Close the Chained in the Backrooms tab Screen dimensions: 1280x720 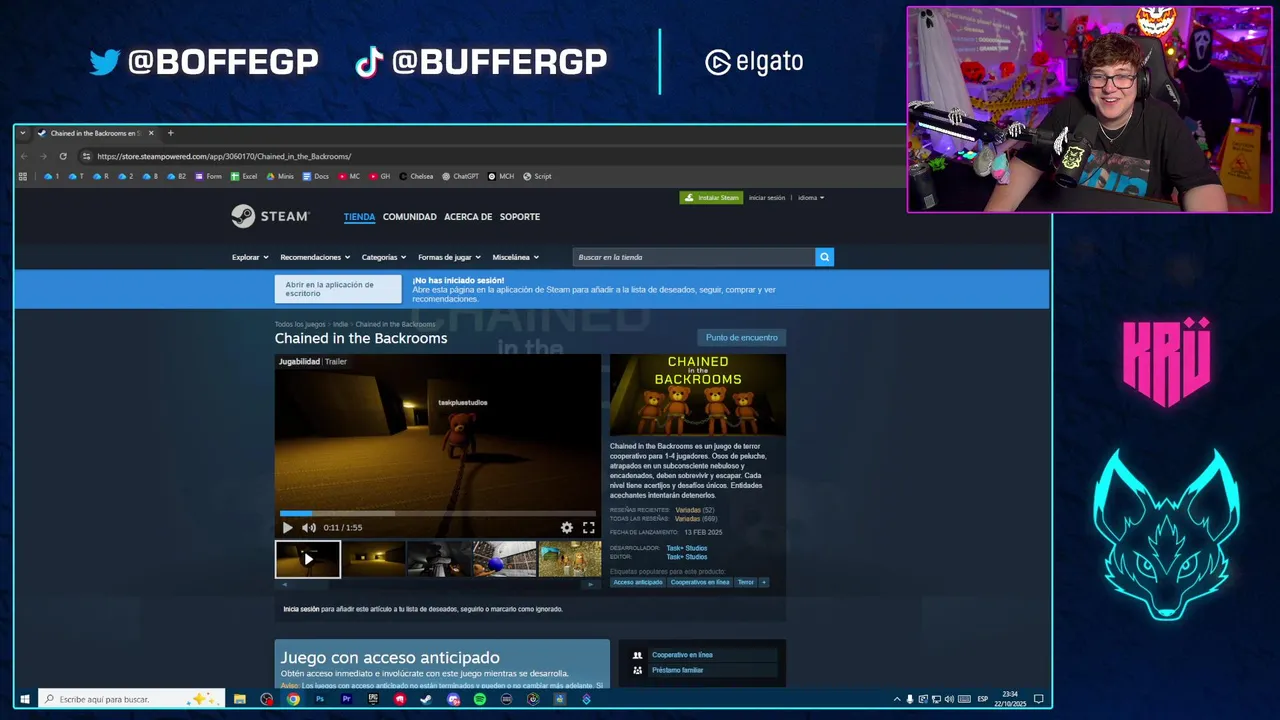coord(151,133)
